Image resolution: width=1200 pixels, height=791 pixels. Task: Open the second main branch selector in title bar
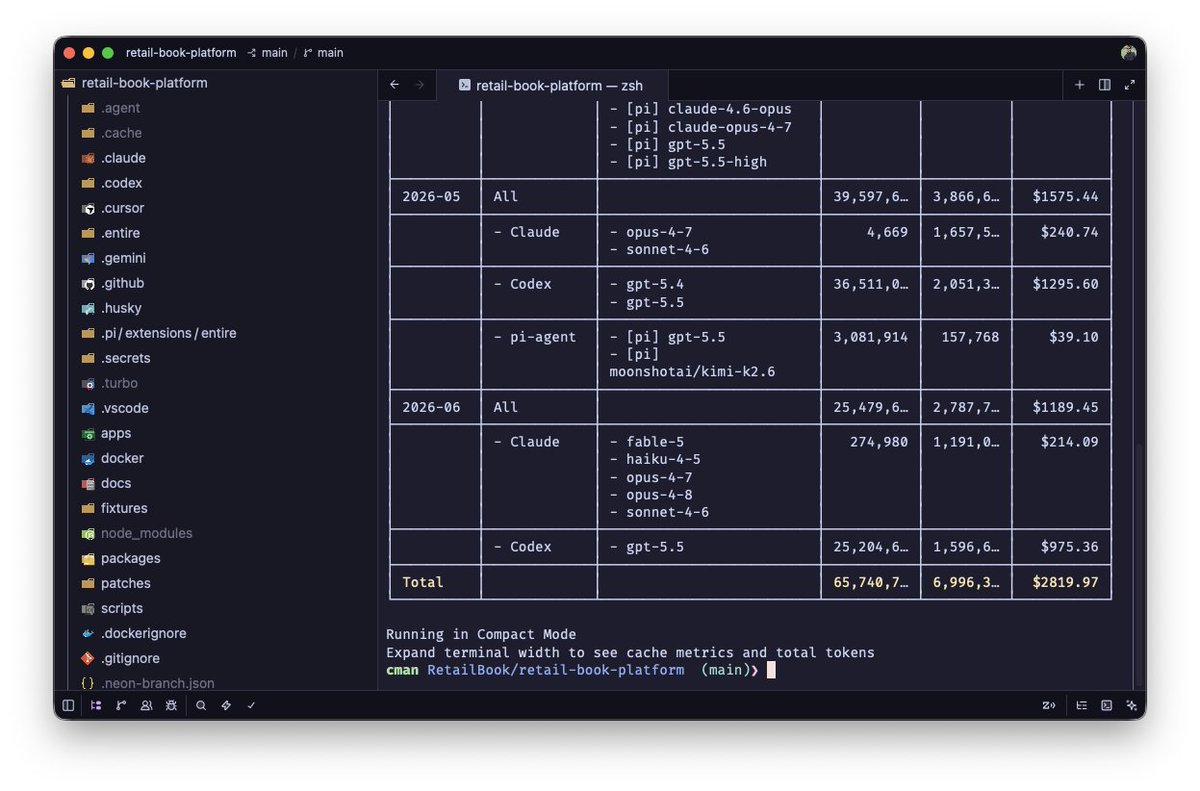point(323,53)
